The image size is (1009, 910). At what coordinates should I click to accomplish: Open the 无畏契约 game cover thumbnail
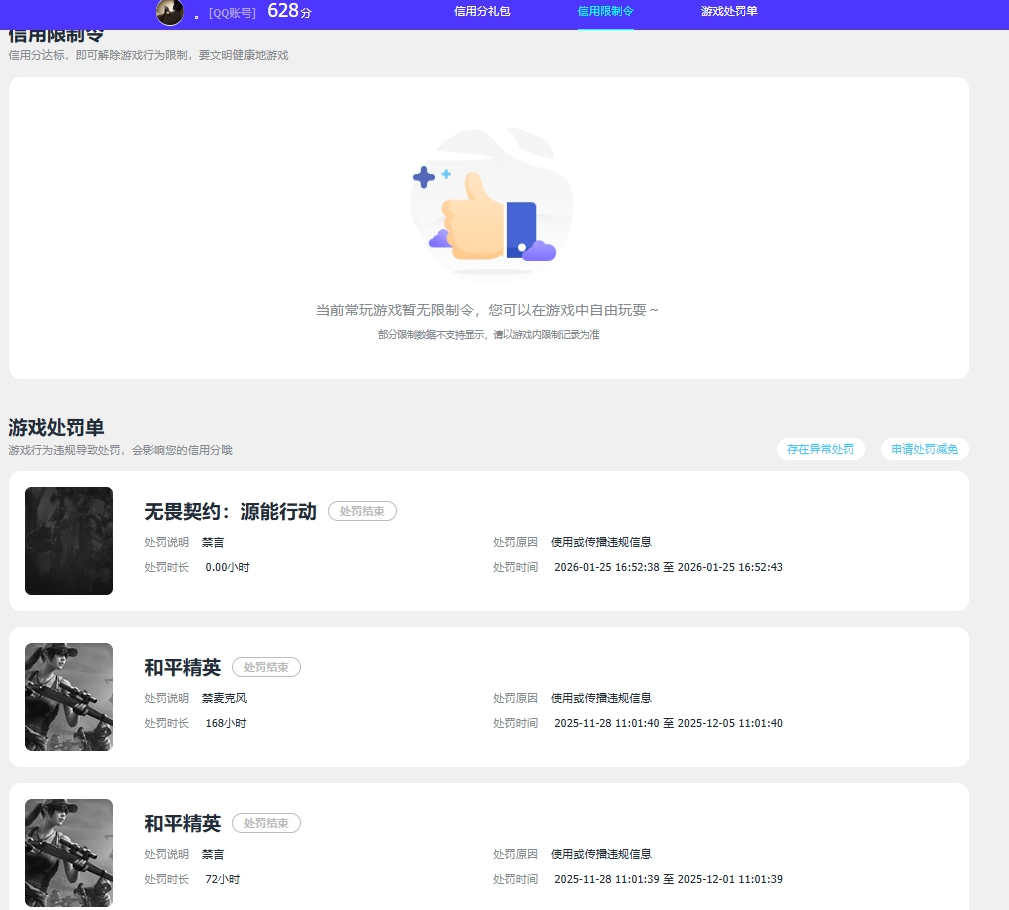(69, 541)
